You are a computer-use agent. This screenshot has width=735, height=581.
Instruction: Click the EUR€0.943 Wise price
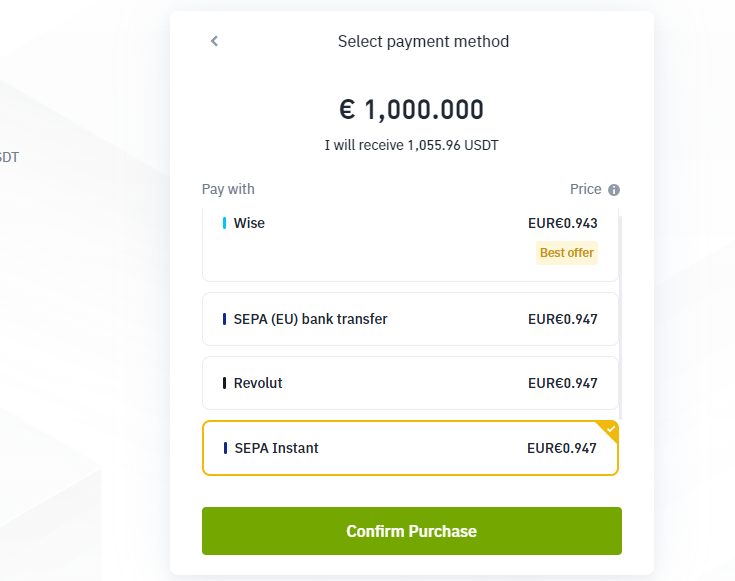click(x=562, y=223)
